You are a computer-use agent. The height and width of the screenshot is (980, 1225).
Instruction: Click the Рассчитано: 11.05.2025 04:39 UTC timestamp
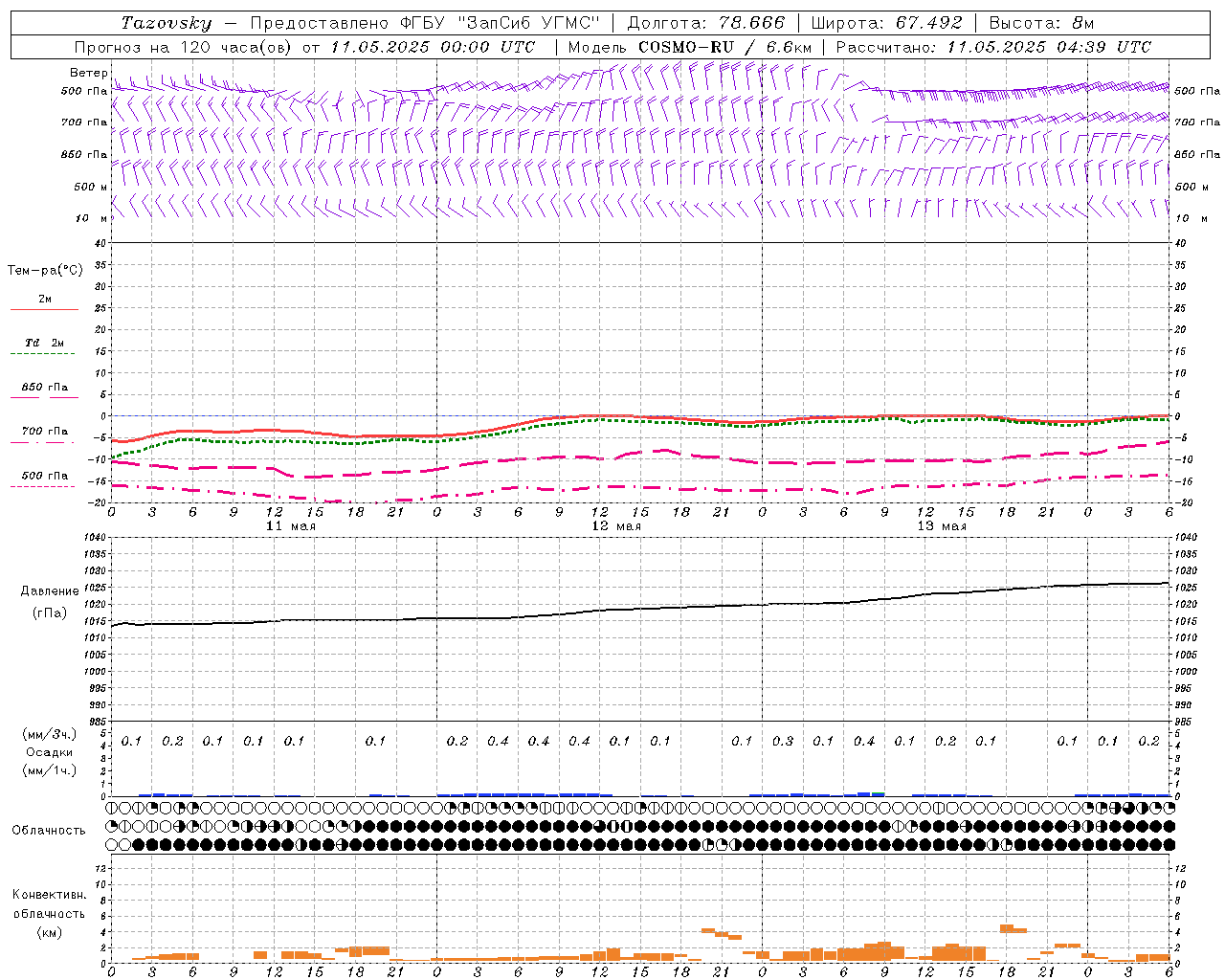pyautogui.click(x=993, y=47)
